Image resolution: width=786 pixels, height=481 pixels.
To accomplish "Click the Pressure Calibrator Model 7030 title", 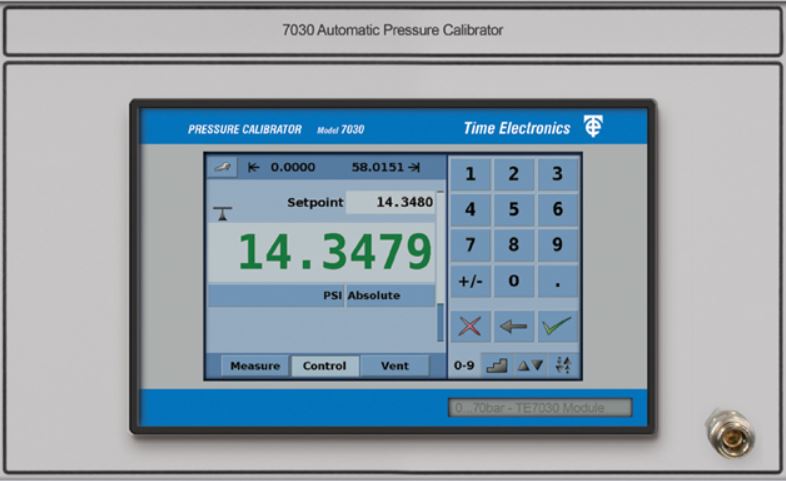I will (x=276, y=129).
